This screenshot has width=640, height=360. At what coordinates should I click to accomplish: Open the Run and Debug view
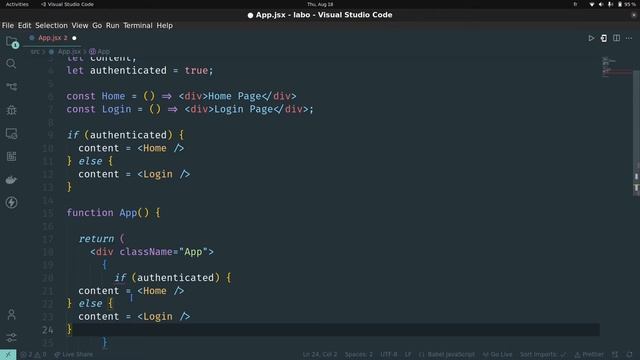tap(11, 110)
